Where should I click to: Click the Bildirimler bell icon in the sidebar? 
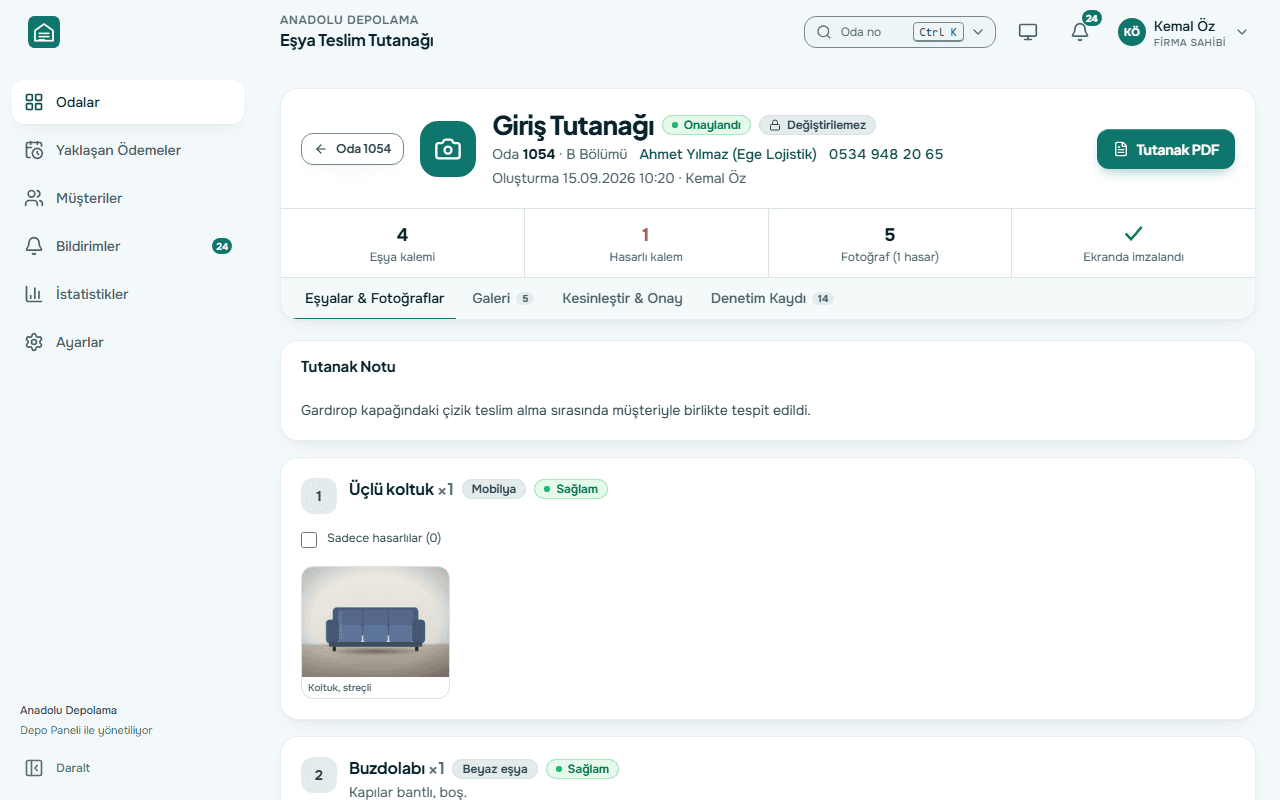(34, 246)
